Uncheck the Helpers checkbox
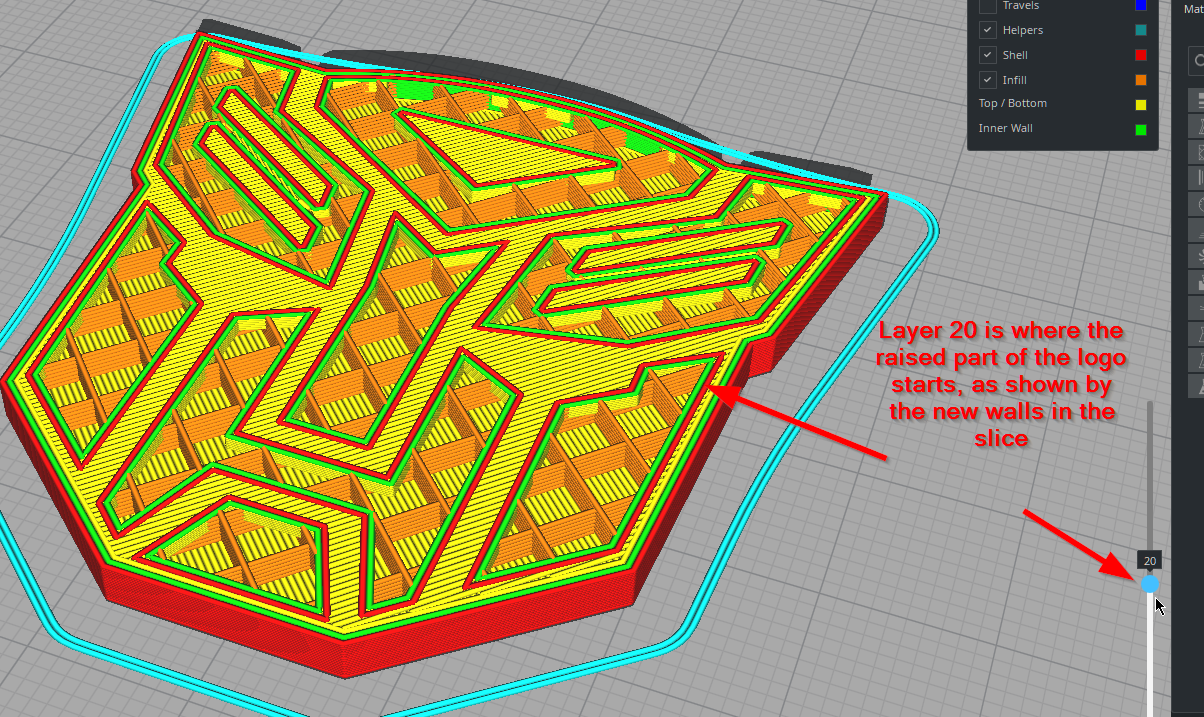Screen dimensions: 1204x717 [x=987, y=30]
